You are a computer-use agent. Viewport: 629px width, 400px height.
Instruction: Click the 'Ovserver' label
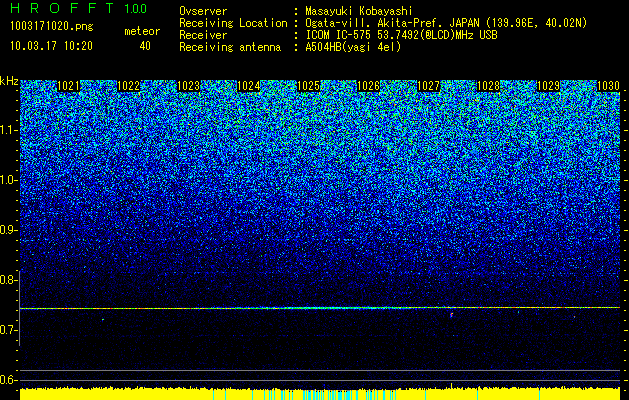203,11
